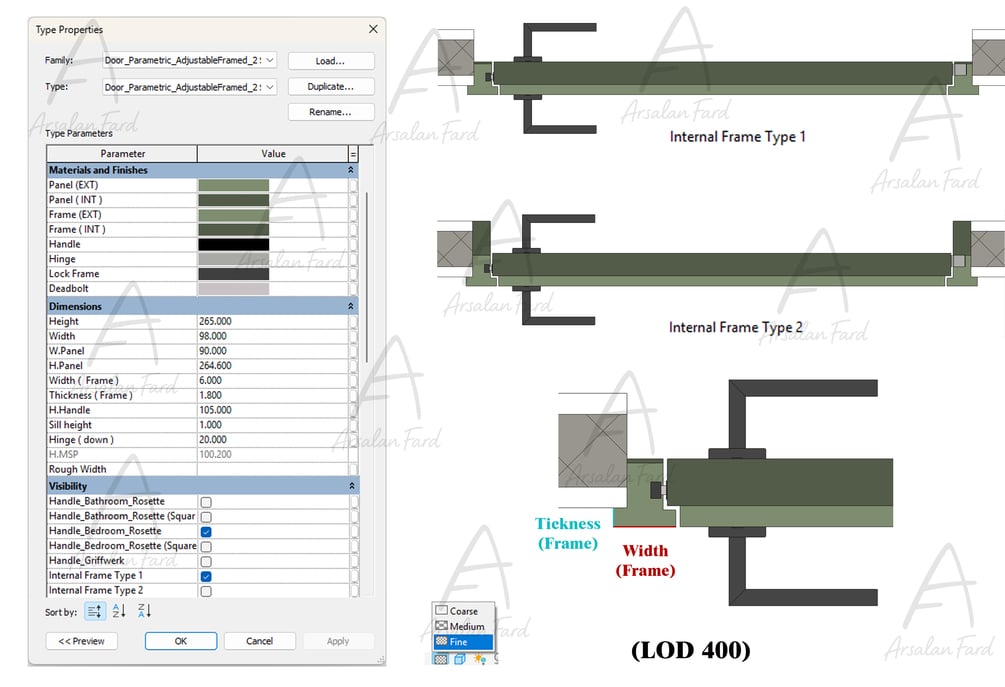
Task: Open the black Handle material swatch
Action: 233,244
